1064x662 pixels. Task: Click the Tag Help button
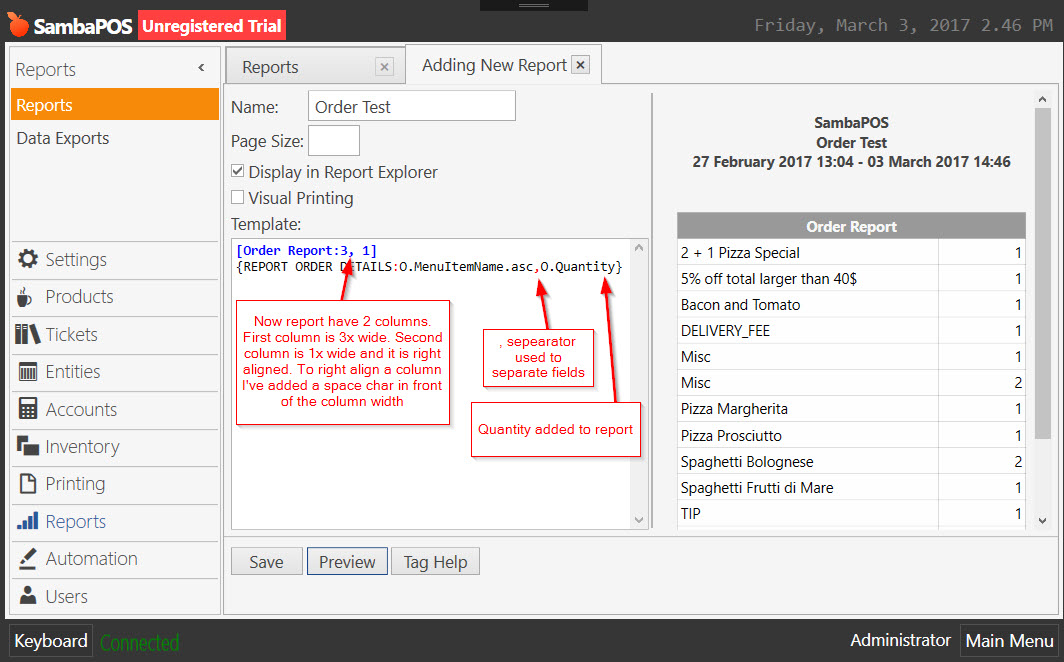(435, 561)
